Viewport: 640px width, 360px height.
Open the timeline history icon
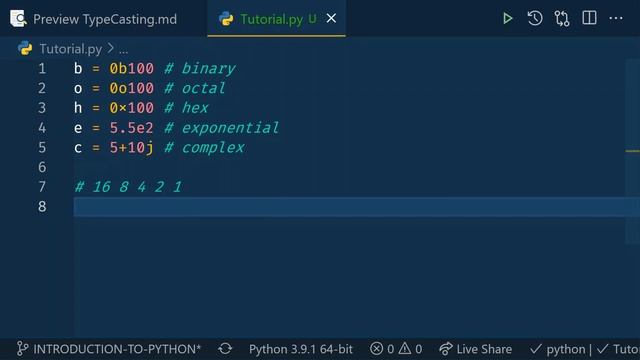(x=535, y=18)
